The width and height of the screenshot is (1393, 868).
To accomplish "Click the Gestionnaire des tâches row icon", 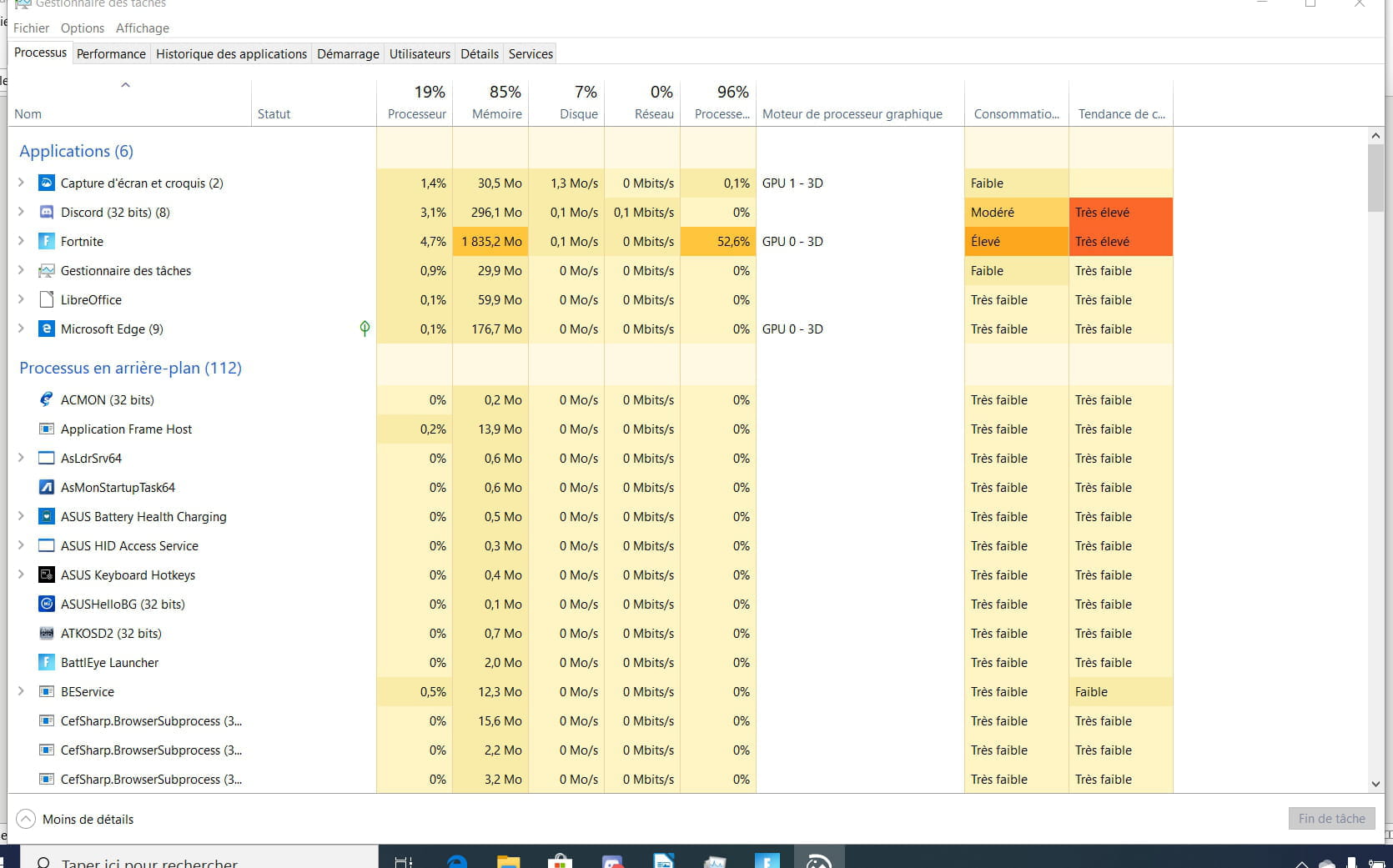I will [x=47, y=270].
